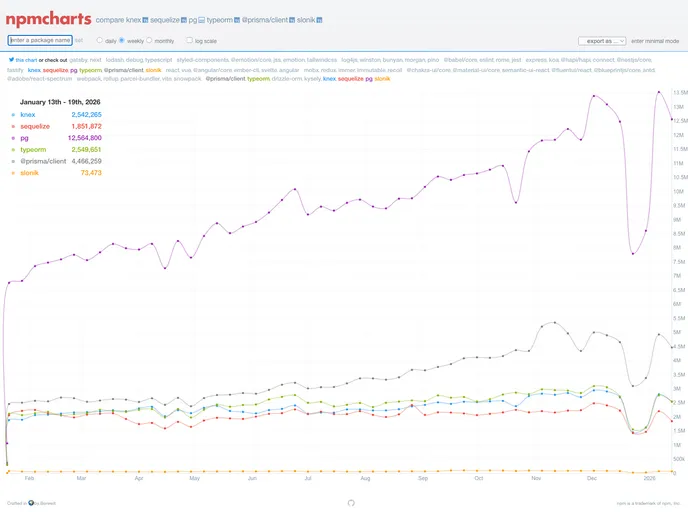
Task: Select the monthly interval radio button
Action: click(149, 41)
